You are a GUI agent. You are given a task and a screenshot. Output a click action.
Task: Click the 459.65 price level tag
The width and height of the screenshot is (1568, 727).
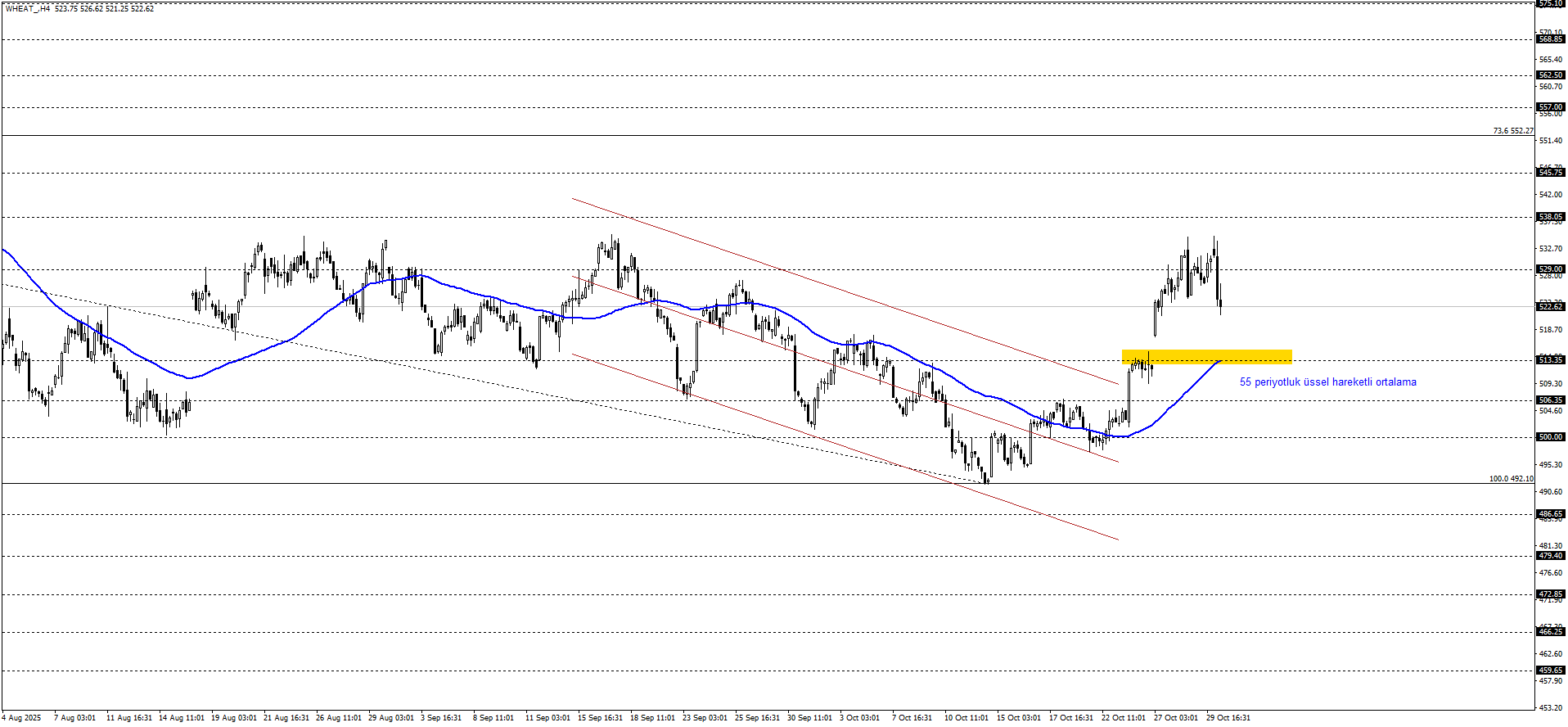[x=1550, y=671]
